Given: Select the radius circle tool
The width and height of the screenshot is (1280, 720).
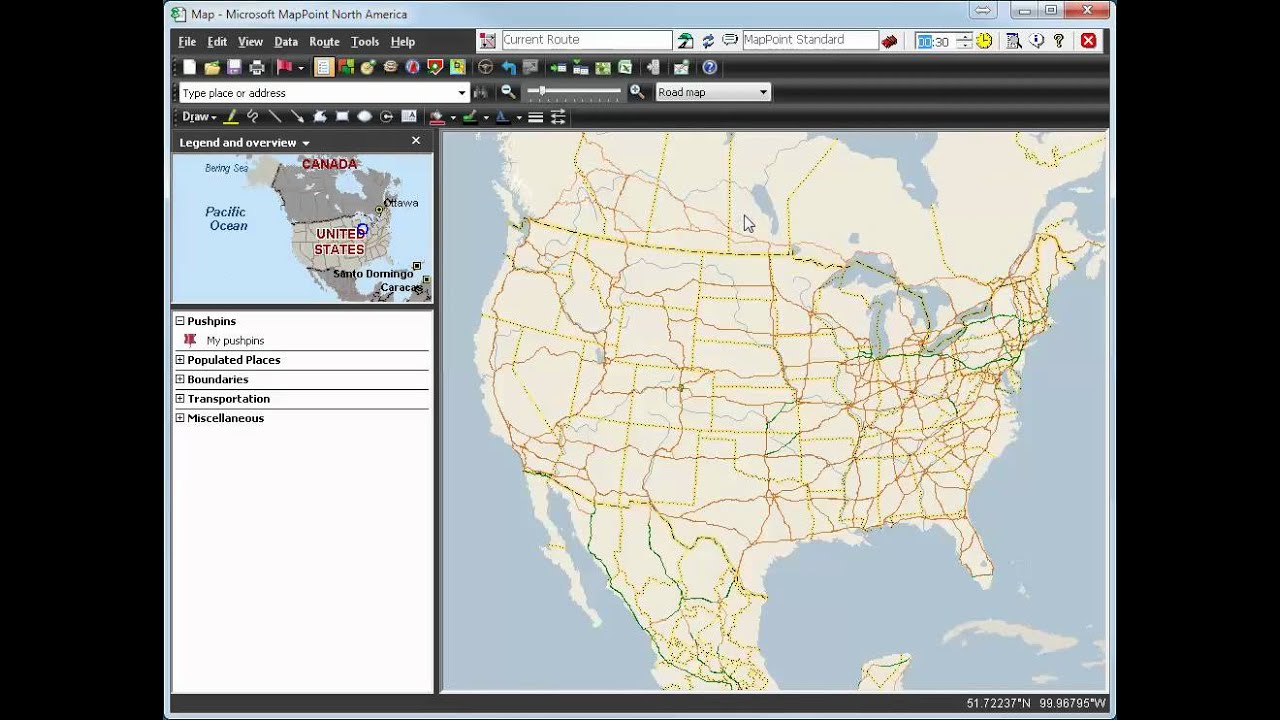Looking at the screenshot, I should pyautogui.click(x=386, y=117).
